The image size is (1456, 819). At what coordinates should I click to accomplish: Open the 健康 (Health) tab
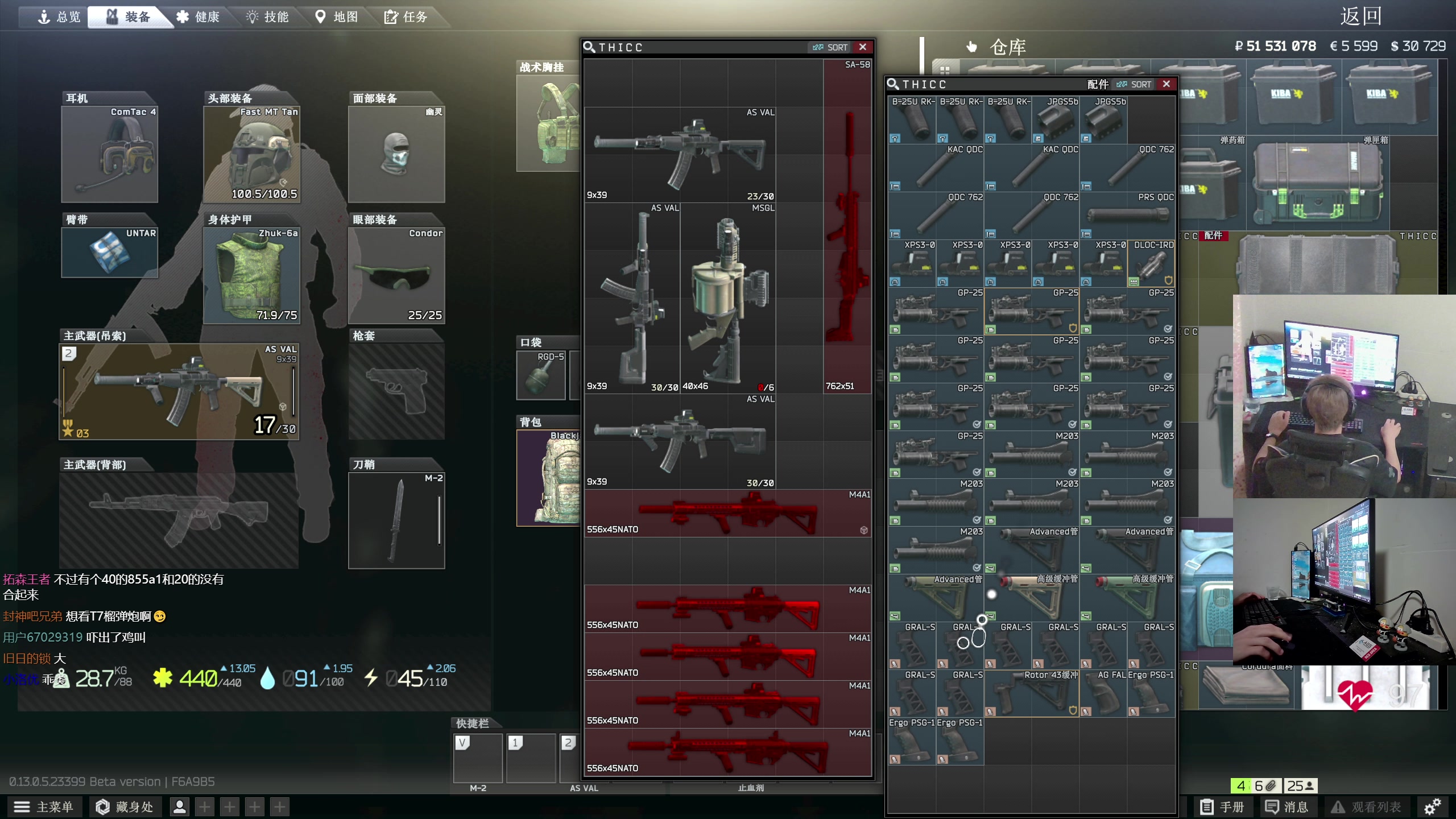198,17
